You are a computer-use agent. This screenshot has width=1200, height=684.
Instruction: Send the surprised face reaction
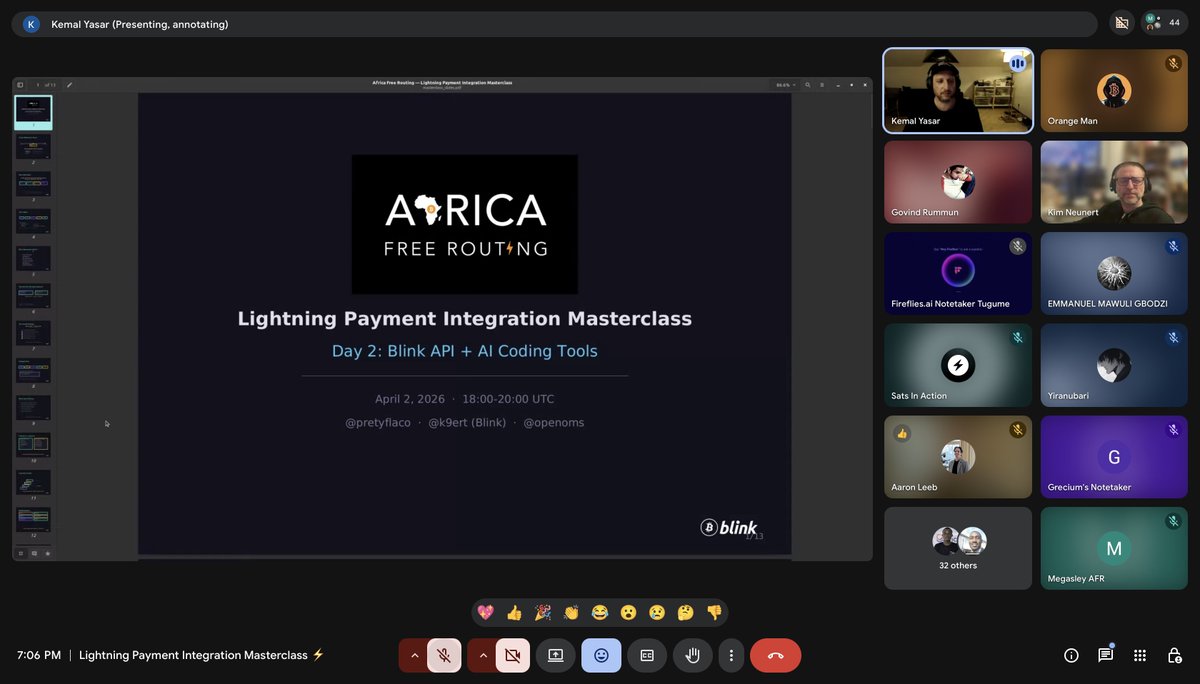(x=629, y=612)
